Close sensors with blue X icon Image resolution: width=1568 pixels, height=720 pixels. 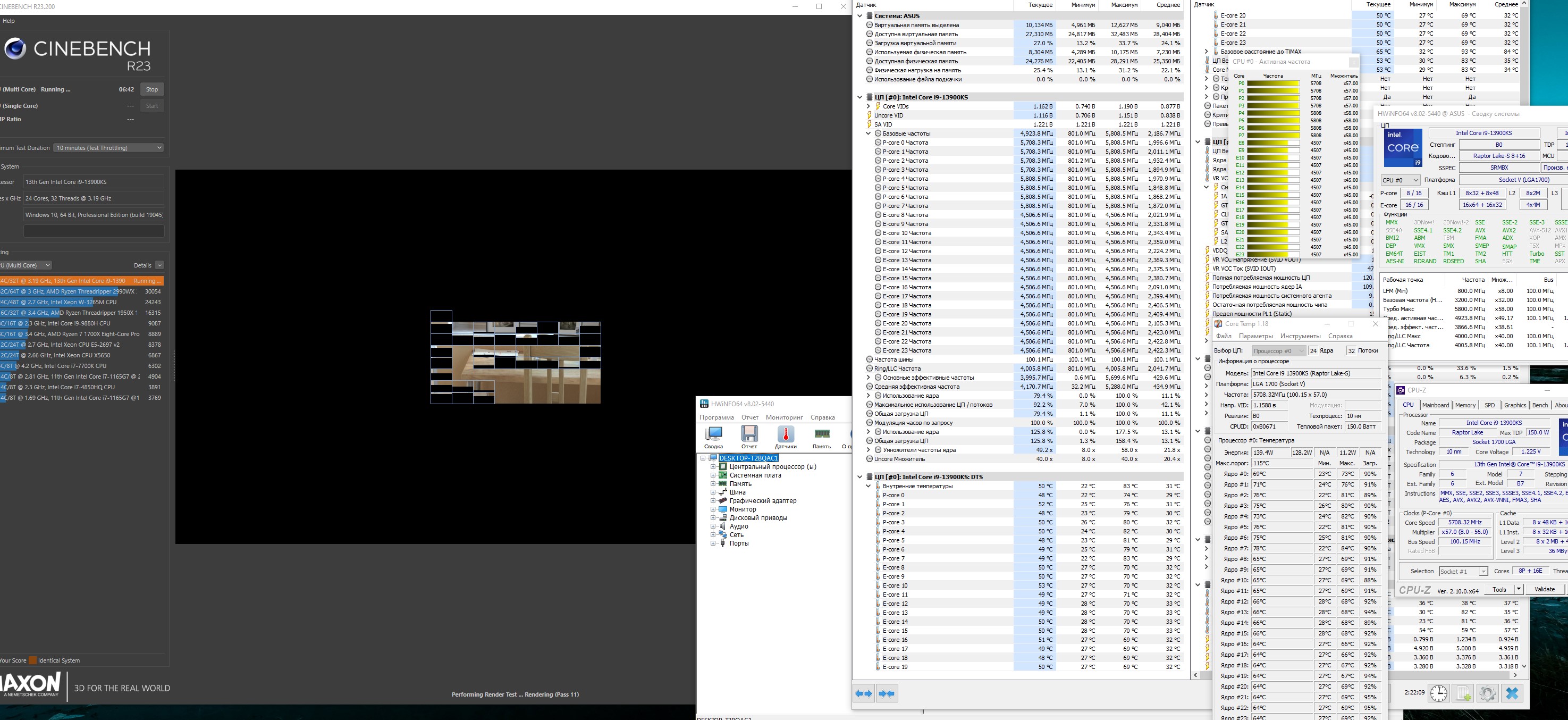coord(1512,693)
